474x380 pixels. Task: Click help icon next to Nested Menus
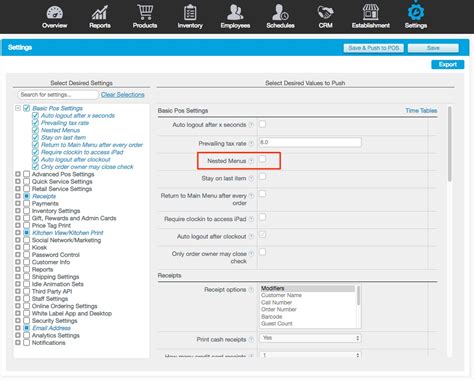point(252,161)
